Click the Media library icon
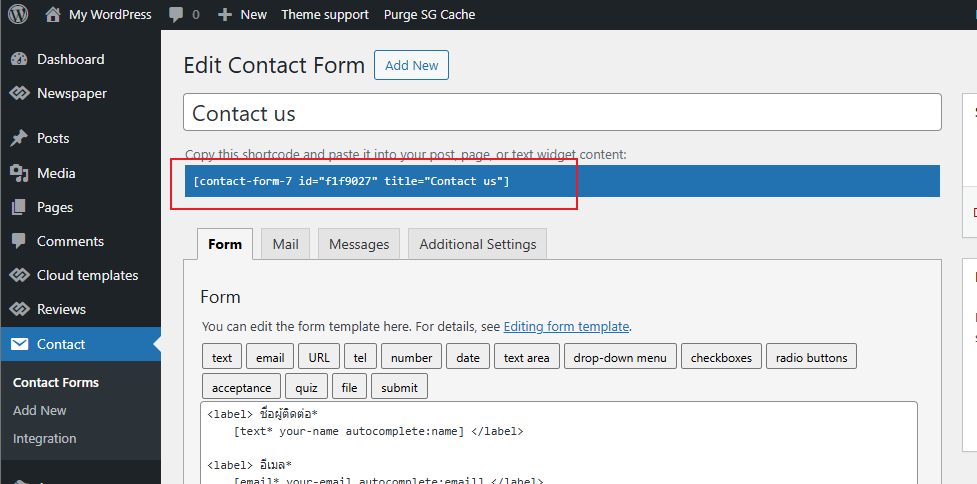This screenshot has width=977, height=484. click(19, 173)
